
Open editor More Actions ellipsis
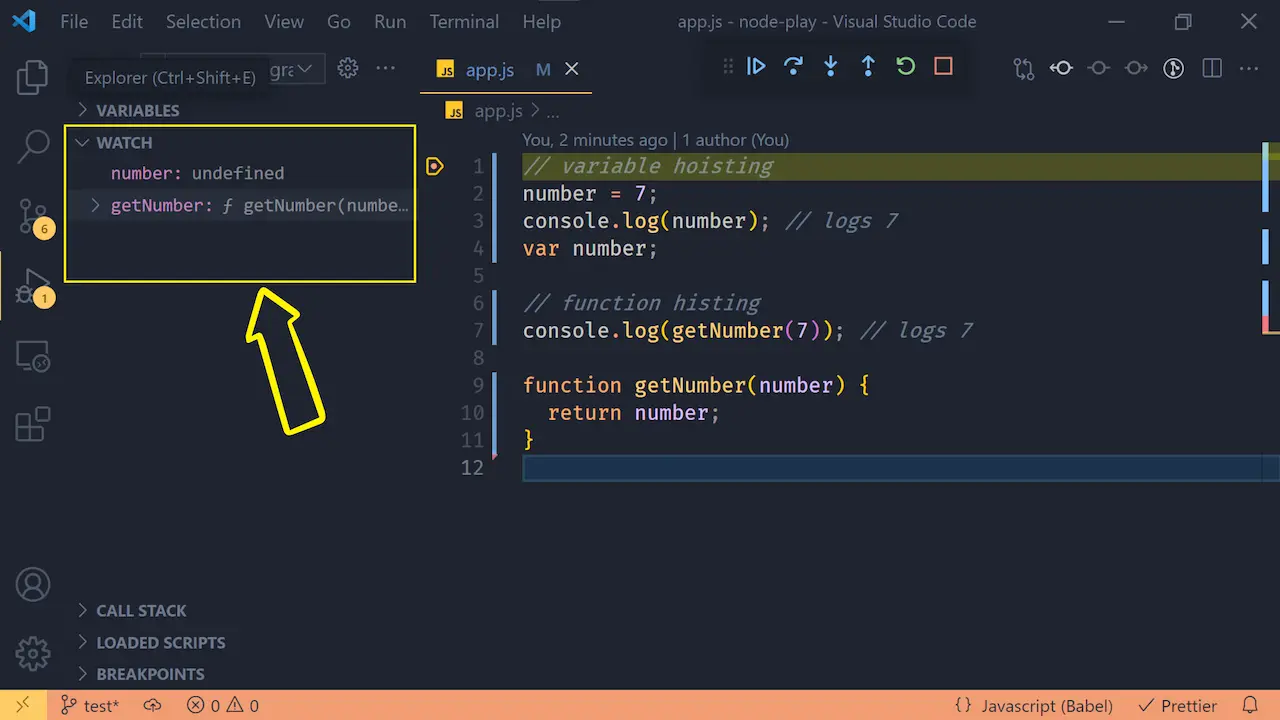tap(1249, 68)
